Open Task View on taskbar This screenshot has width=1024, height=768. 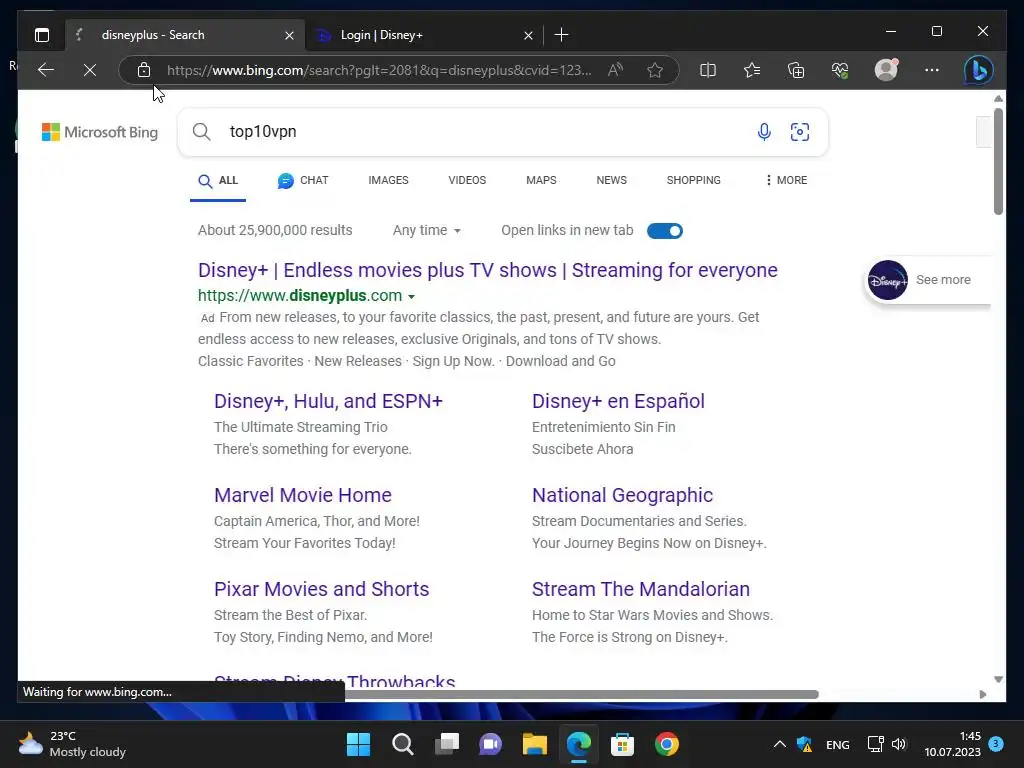pyautogui.click(x=447, y=744)
